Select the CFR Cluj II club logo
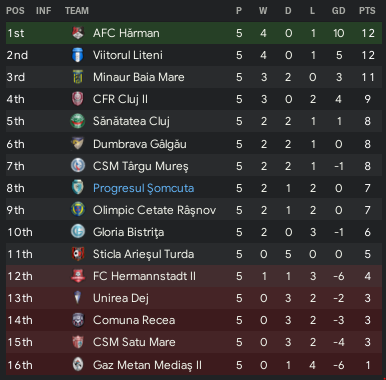The width and height of the screenshot is (386, 380). click(x=78, y=99)
